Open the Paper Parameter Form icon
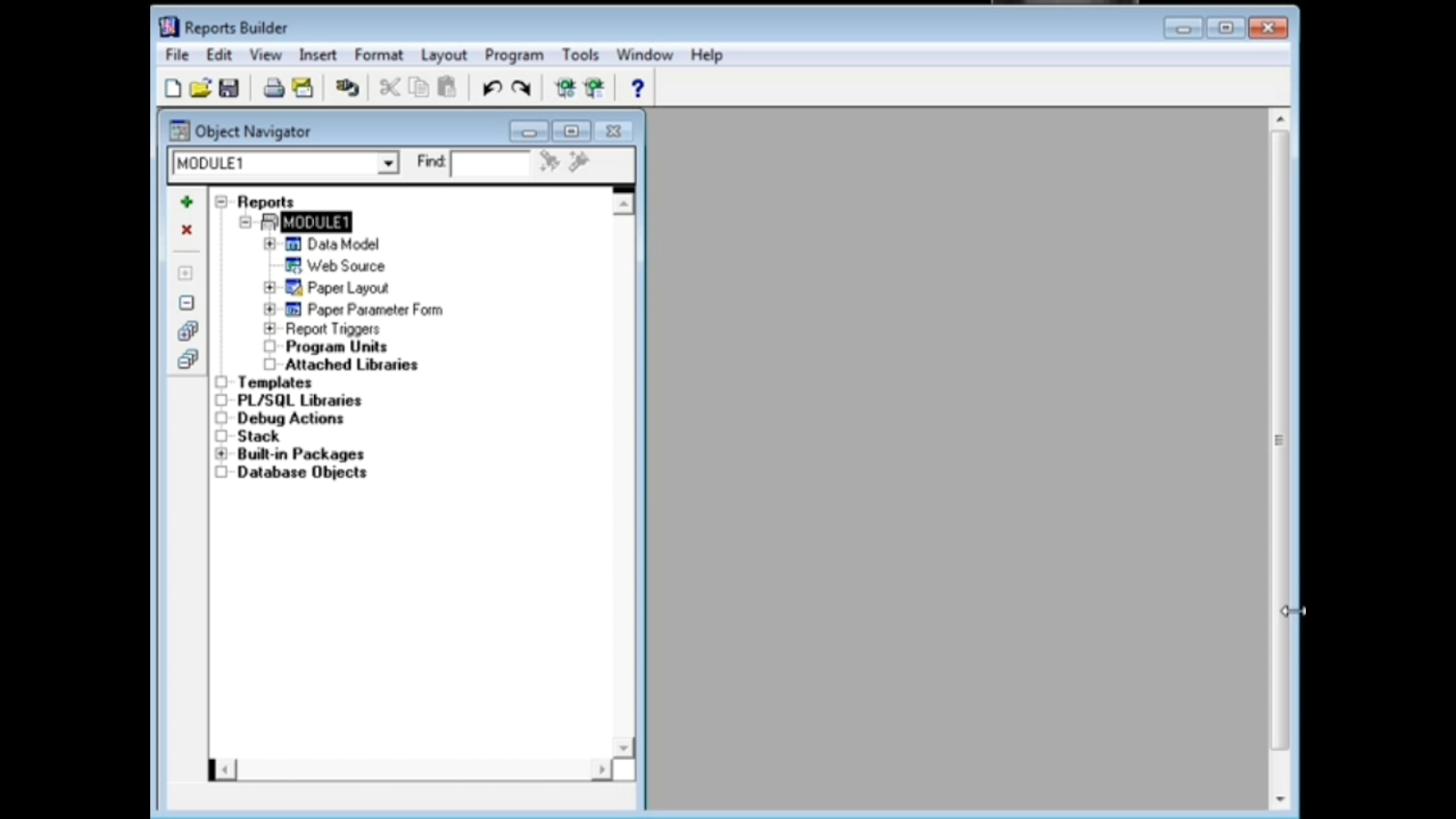Screen dimensions: 1456x819 tap(292, 308)
